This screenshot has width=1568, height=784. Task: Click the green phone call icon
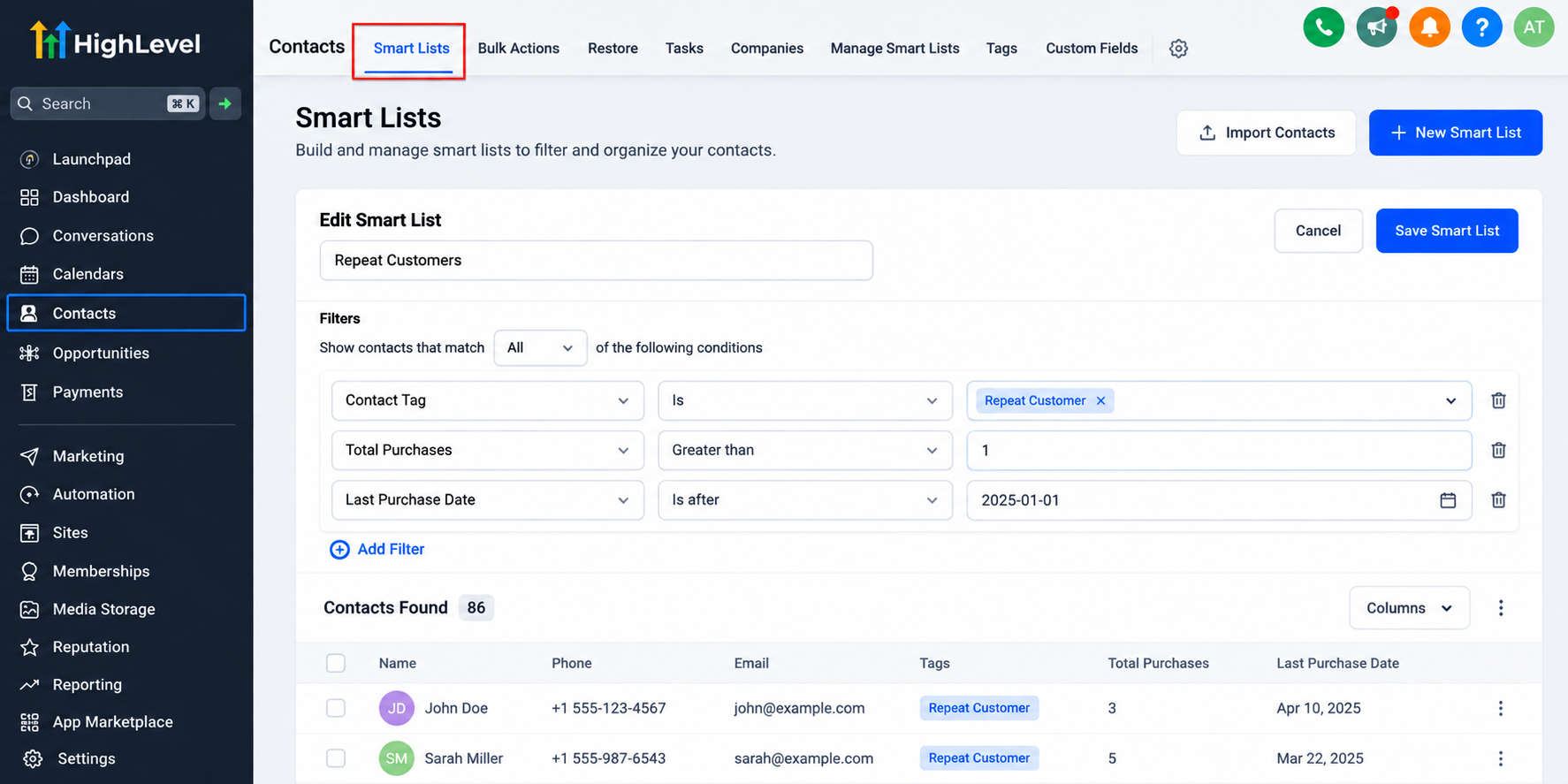(1323, 27)
